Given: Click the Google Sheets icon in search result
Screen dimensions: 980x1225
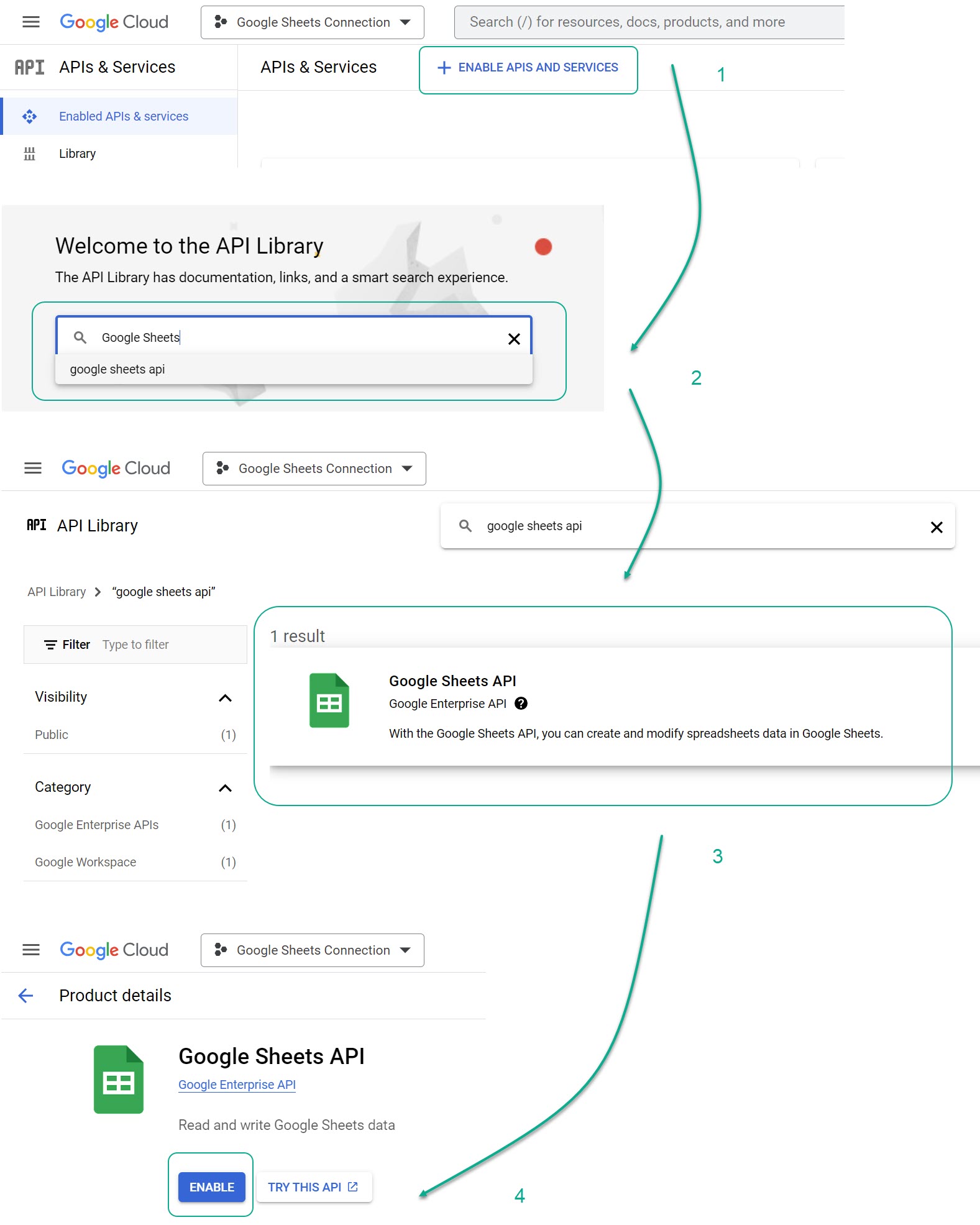Looking at the screenshot, I should (x=329, y=700).
